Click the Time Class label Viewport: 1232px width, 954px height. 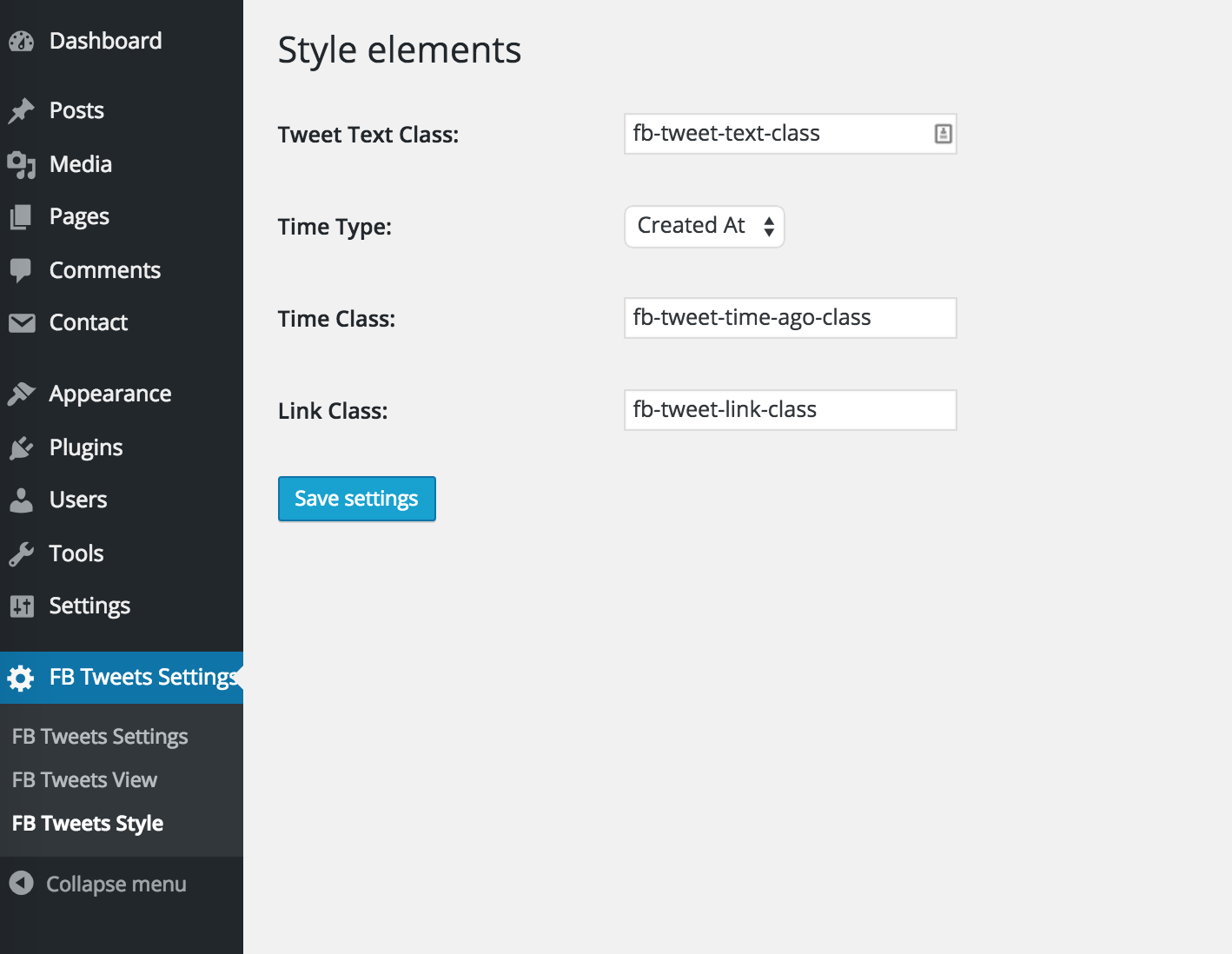pyautogui.click(x=336, y=319)
